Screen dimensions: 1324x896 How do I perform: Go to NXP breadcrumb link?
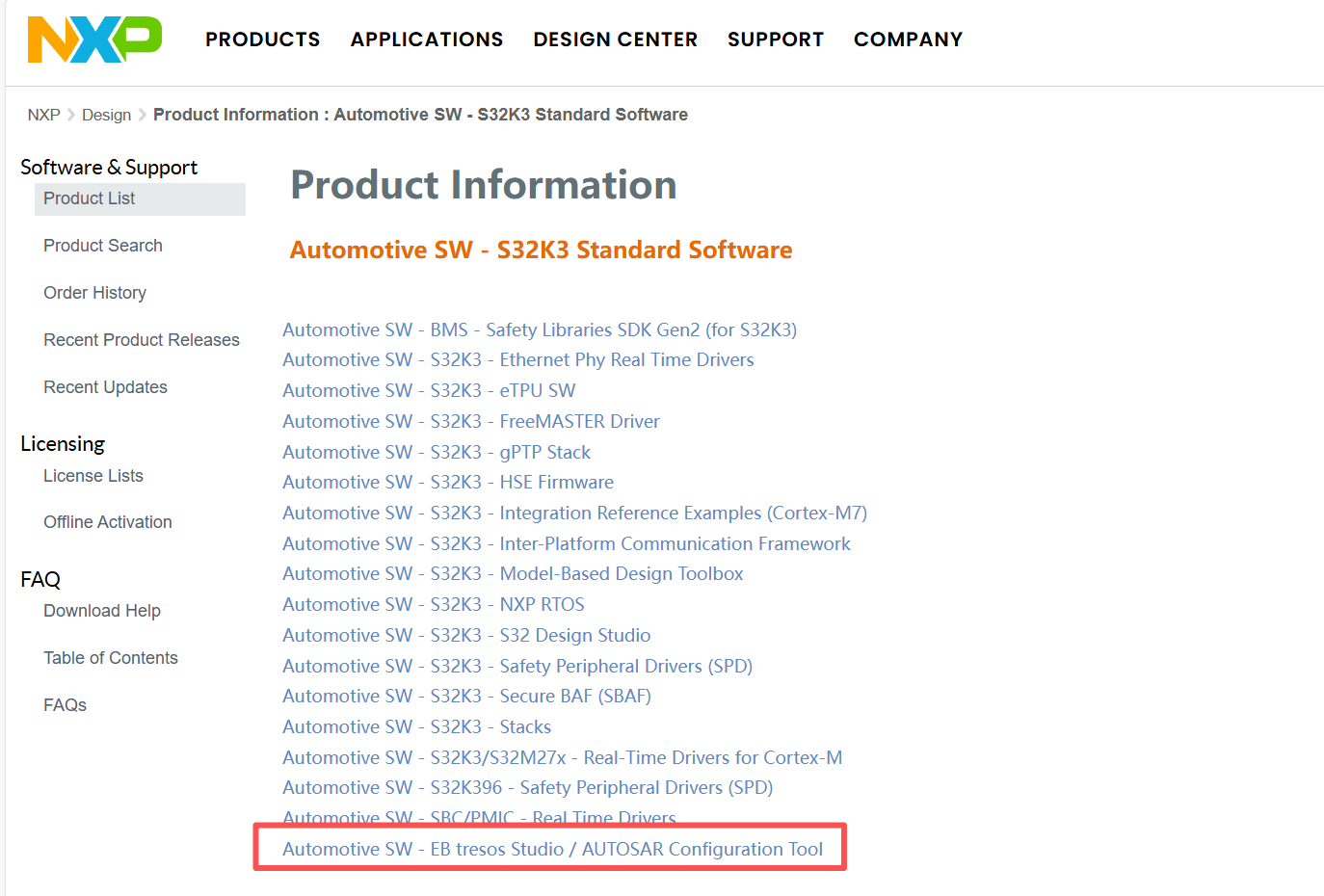tap(43, 115)
